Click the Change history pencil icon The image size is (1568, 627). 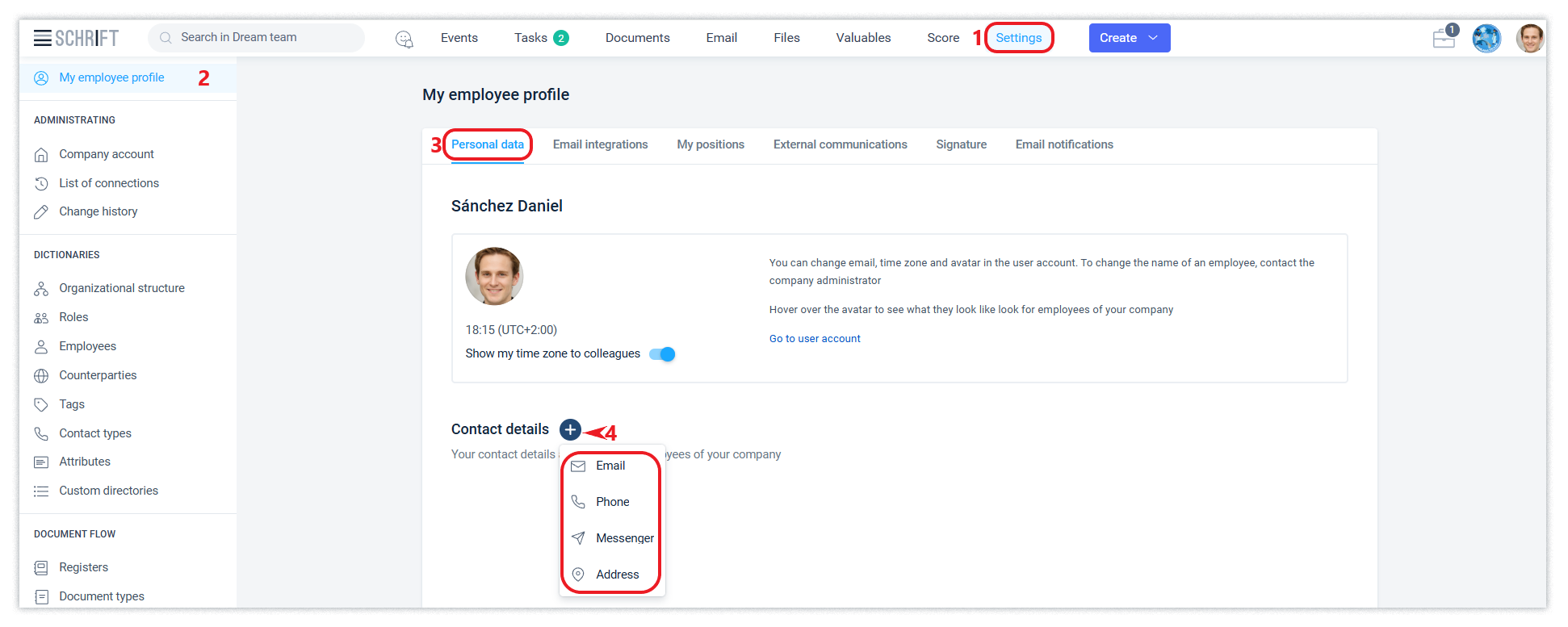coord(41,212)
